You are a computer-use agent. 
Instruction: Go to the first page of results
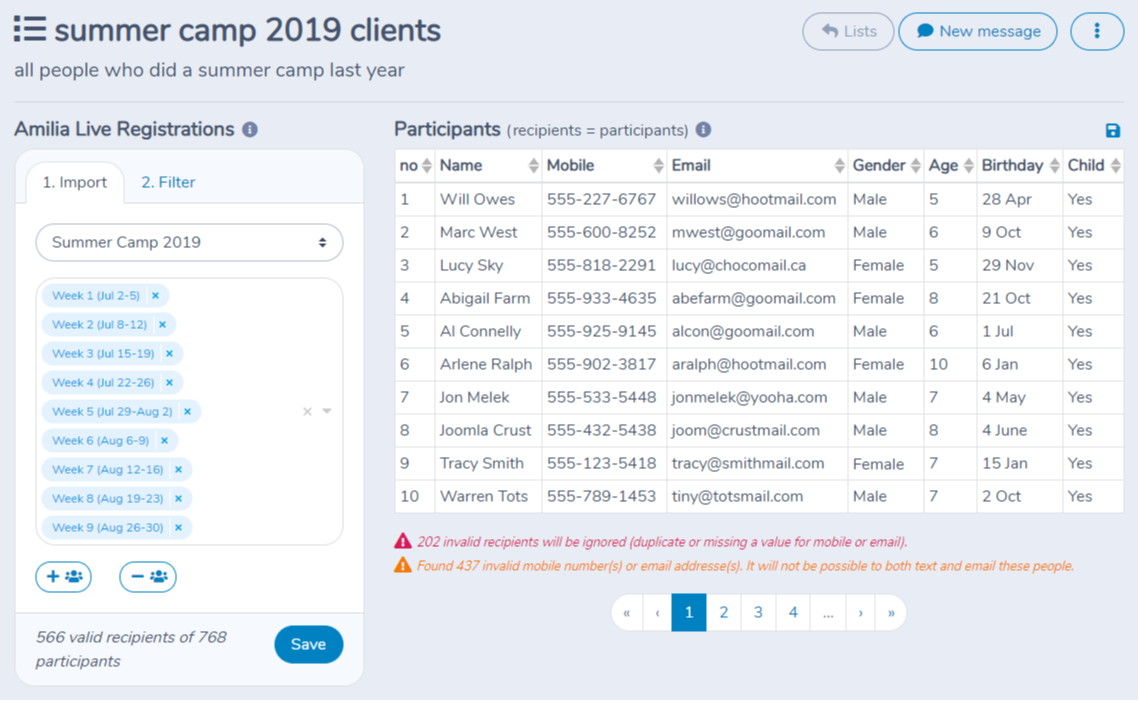627,613
